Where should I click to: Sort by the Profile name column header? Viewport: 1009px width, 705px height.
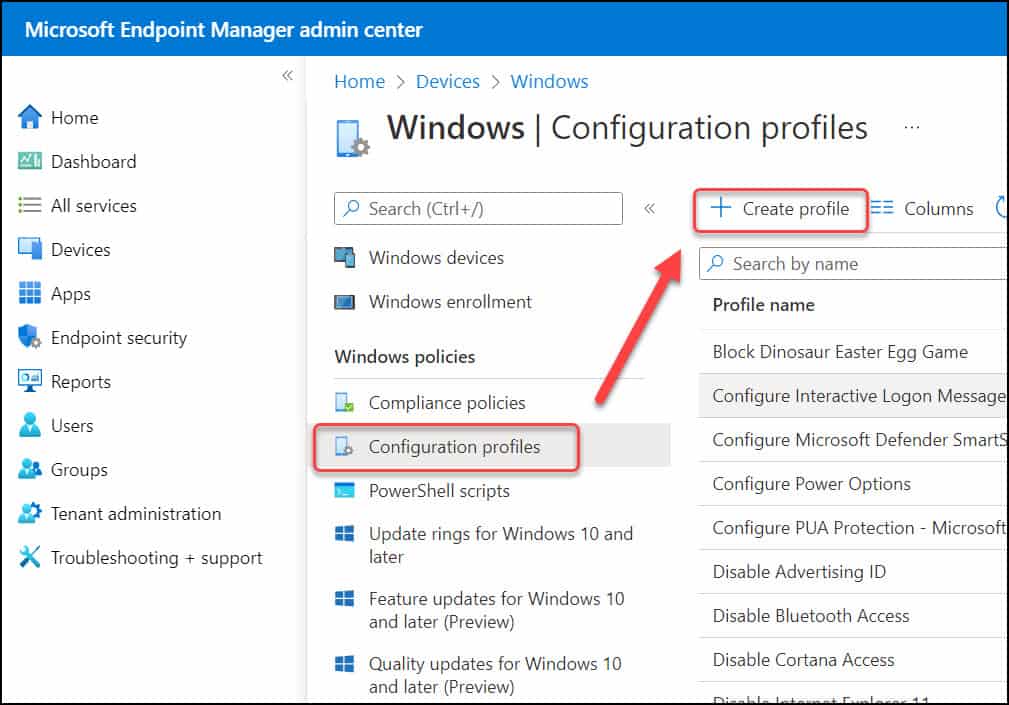tap(763, 305)
